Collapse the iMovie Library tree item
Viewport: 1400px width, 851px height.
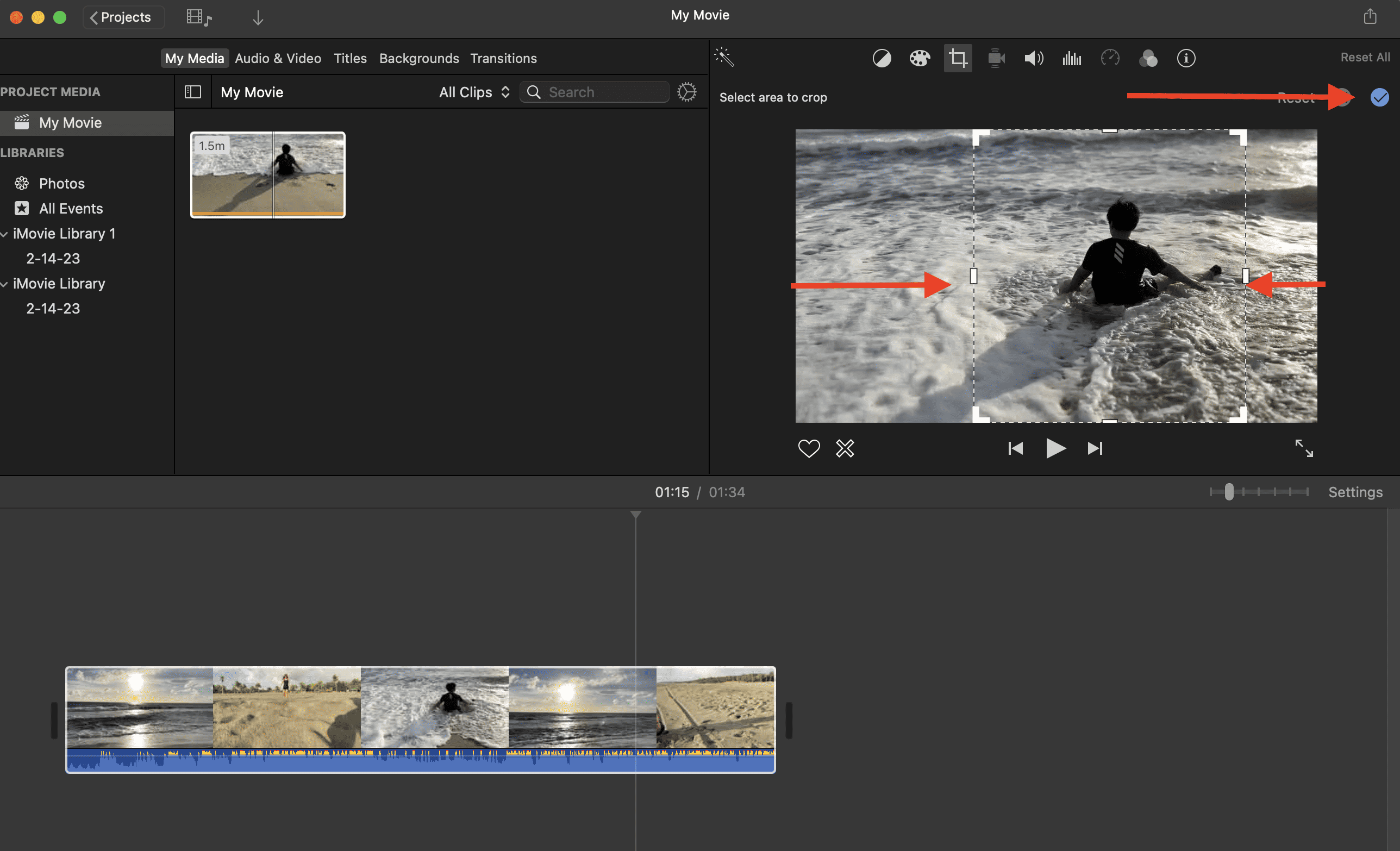tap(4, 284)
